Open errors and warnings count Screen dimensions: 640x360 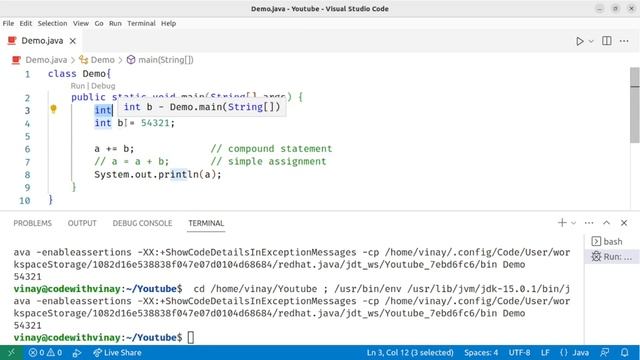(x=45, y=353)
